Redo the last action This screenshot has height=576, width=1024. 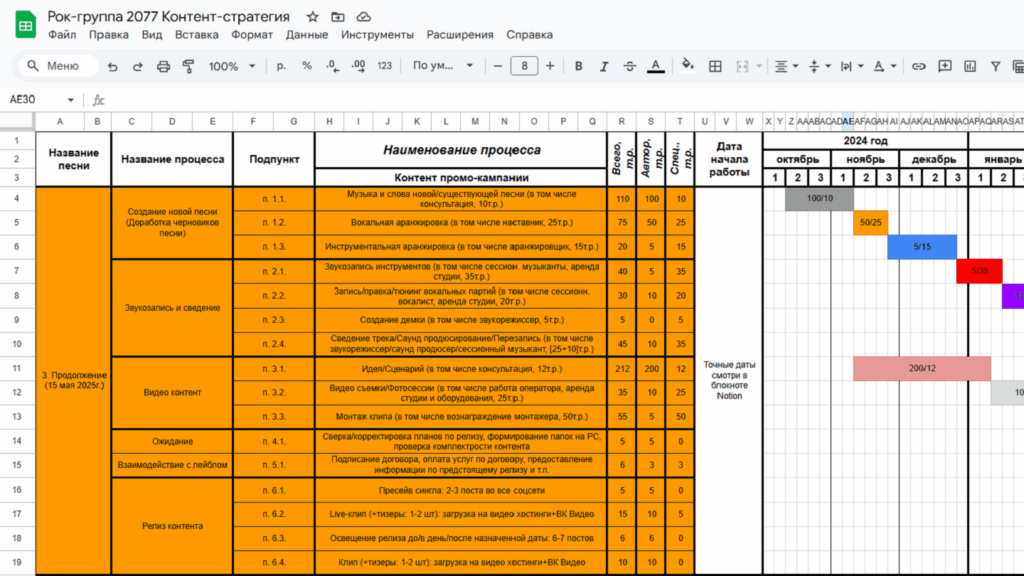click(x=137, y=66)
